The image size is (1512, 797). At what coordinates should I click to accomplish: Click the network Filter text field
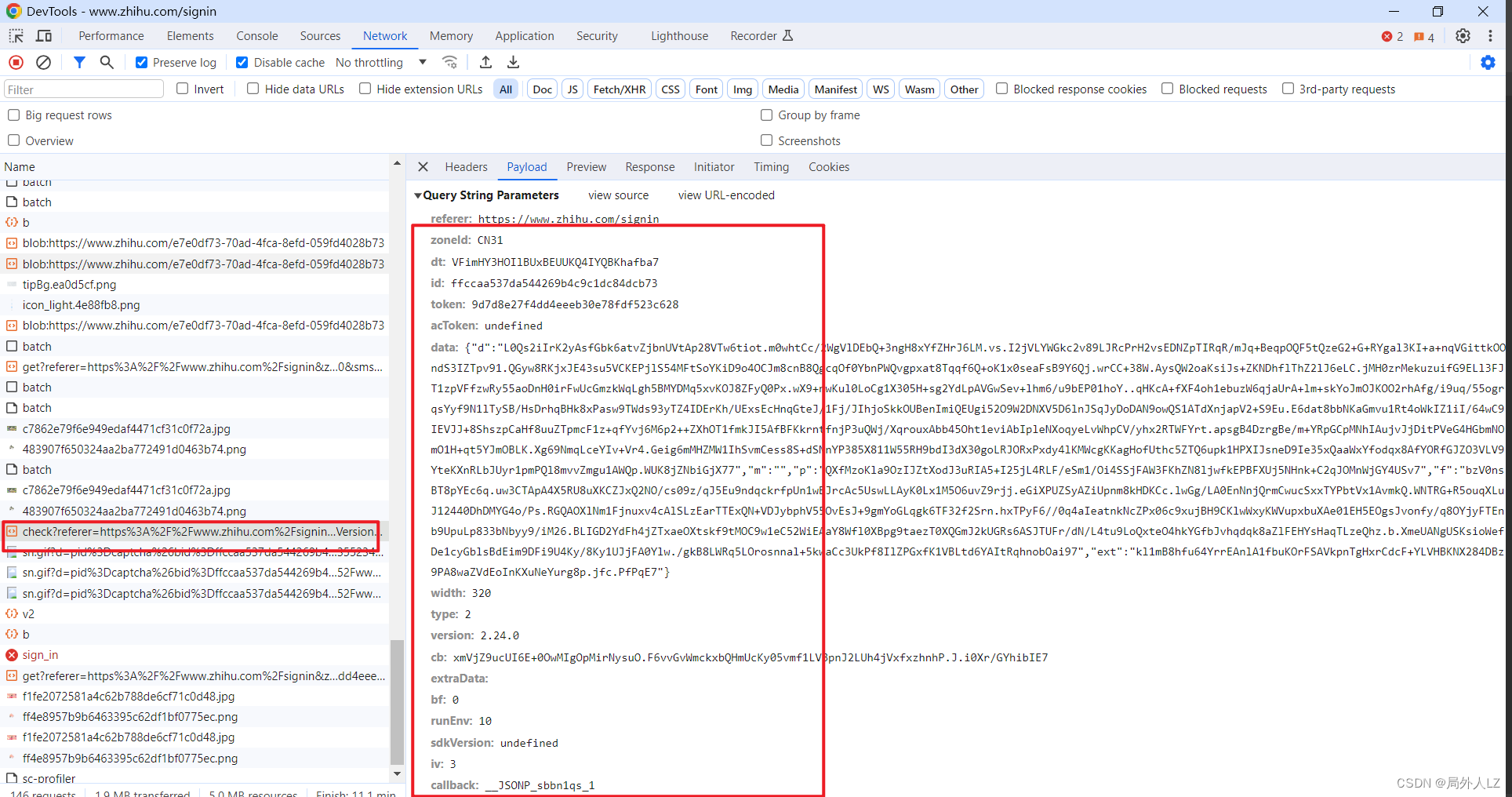pos(84,89)
